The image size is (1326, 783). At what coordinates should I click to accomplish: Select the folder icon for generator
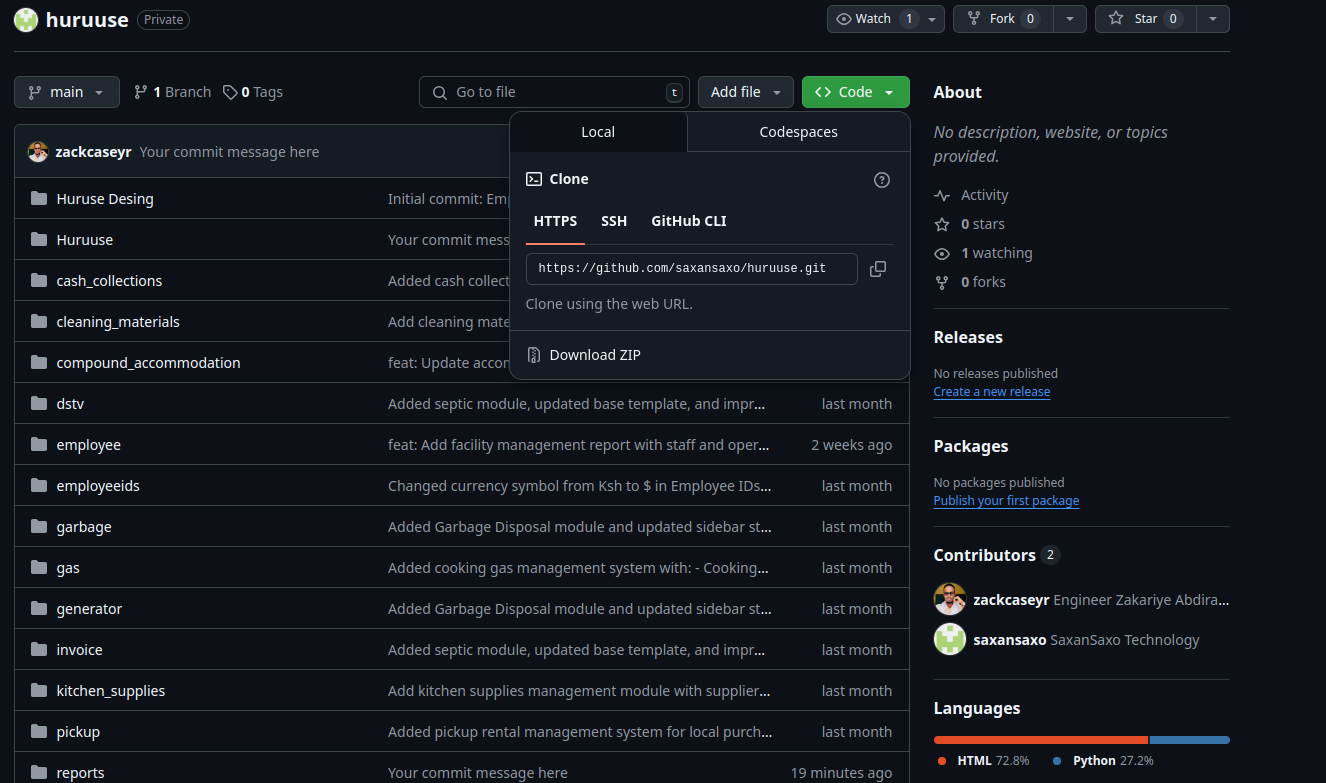(x=39, y=609)
